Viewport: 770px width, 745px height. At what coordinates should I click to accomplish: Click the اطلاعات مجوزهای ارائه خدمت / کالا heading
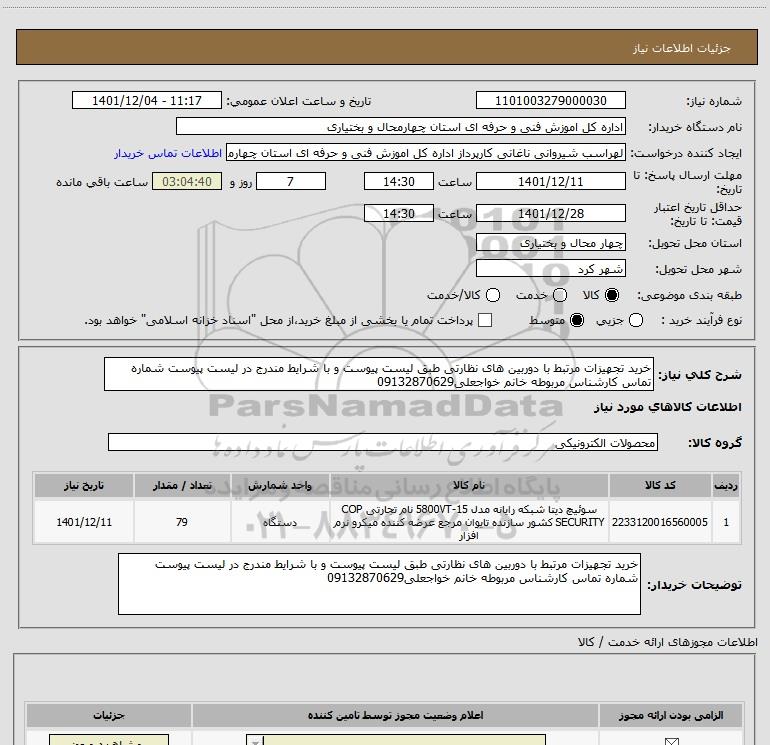tap(668, 642)
